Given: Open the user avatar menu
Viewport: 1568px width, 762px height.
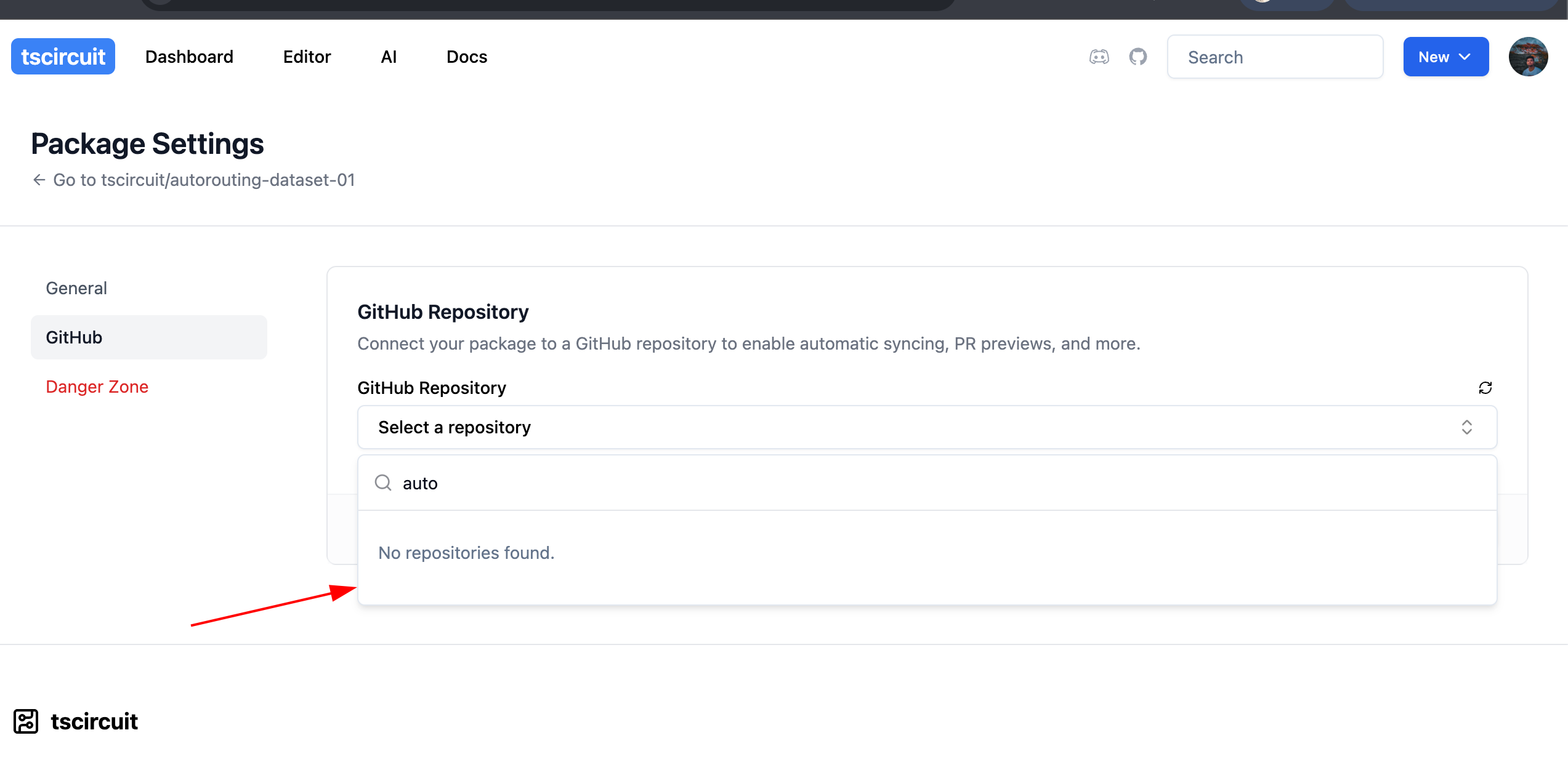Looking at the screenshot, I should [x=1528, y=57].
